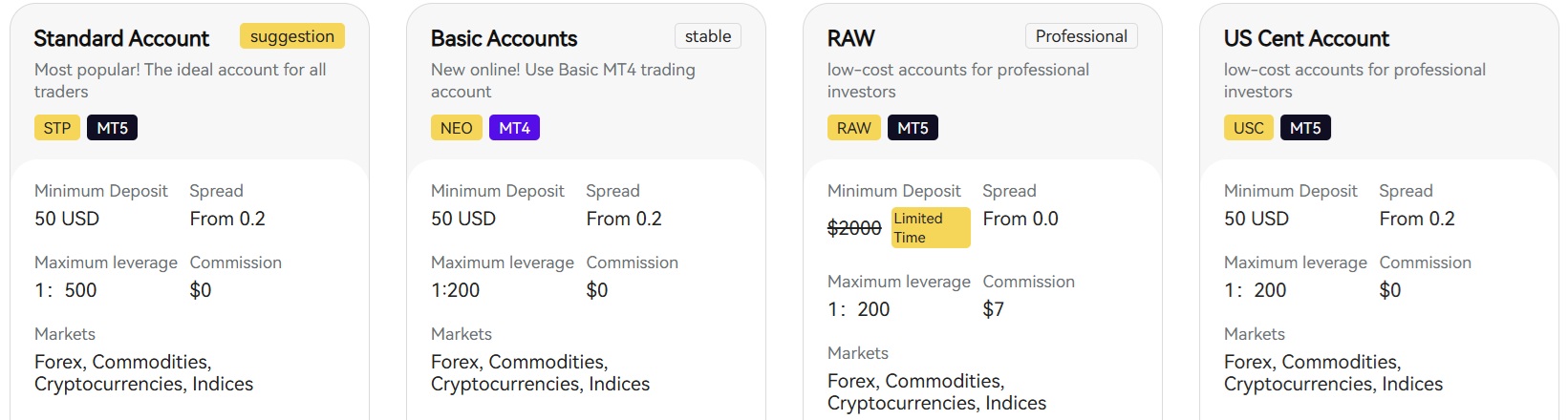Image resolution: width=1568 pixels, height=420 pixels.
Task: Click the MT5 tag on Standard Account
Action: click(x=112, y=128)
